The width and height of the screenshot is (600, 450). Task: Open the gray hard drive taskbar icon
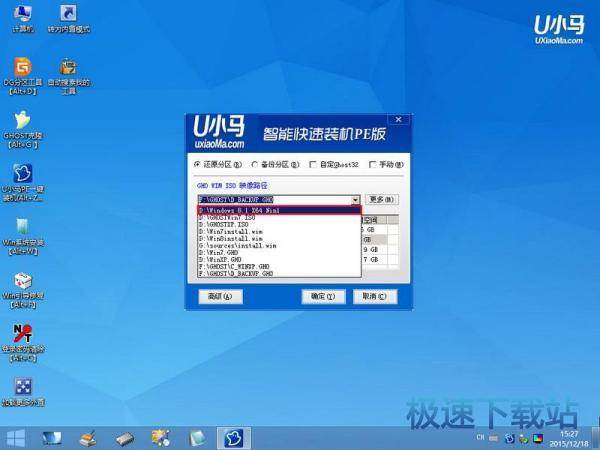(x=125, y=439)
